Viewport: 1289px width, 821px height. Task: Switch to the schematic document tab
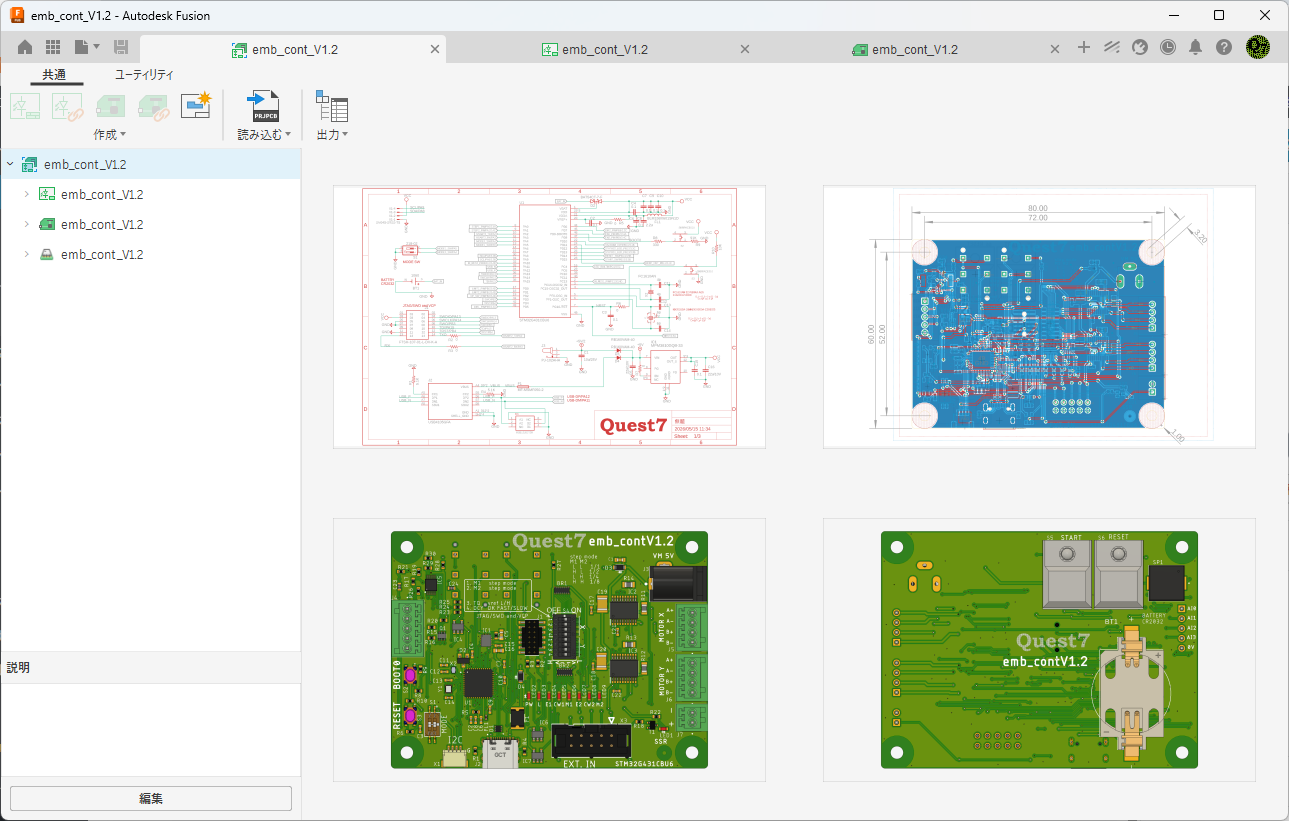click(603, 49)
